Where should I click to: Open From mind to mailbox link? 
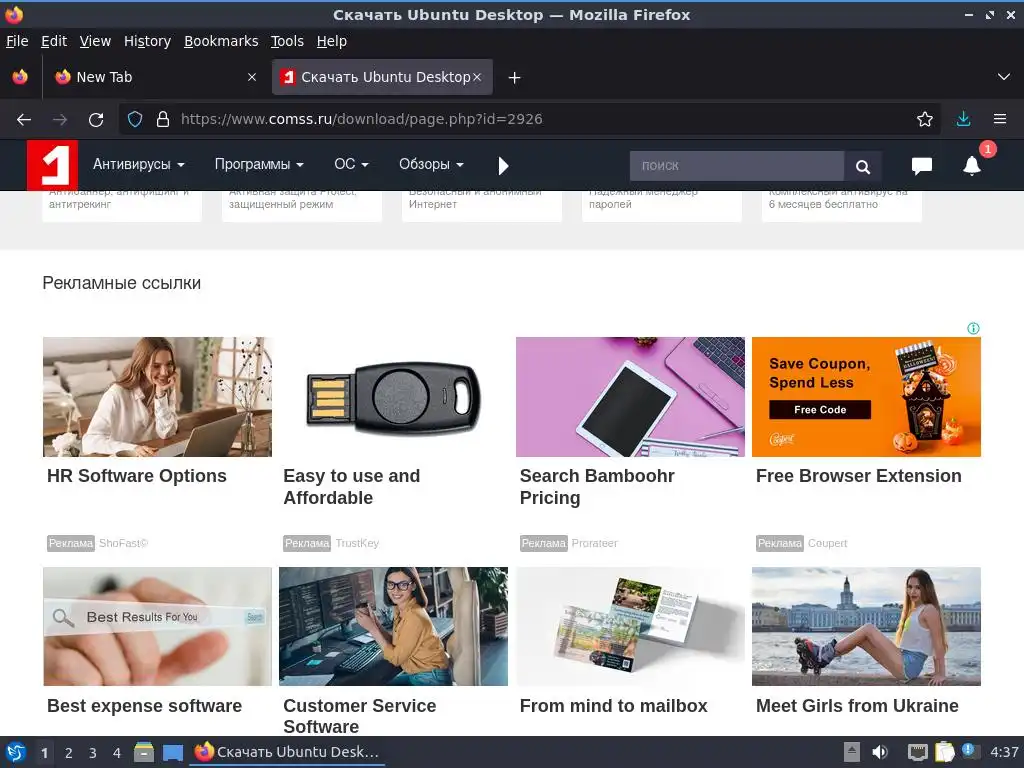pyautogui.click(x=613, y=706)
